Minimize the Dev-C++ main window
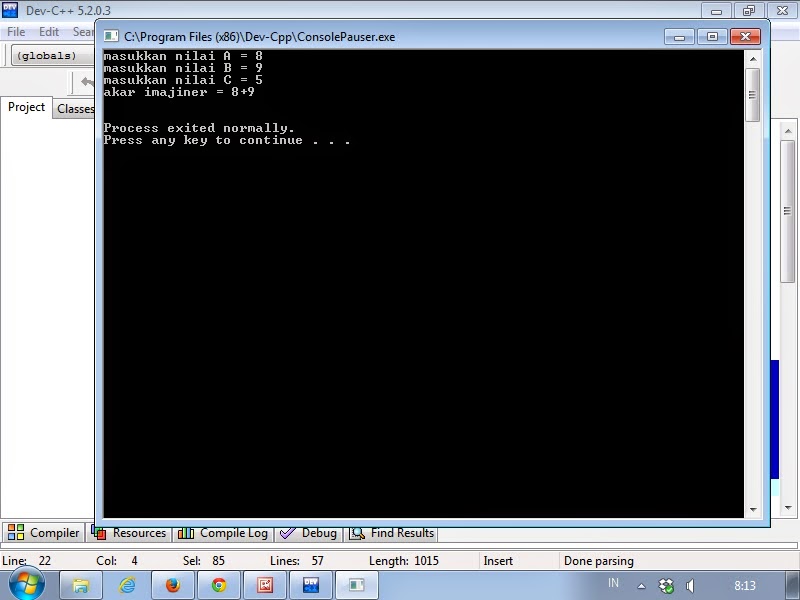800x600 pixels. 716,11
